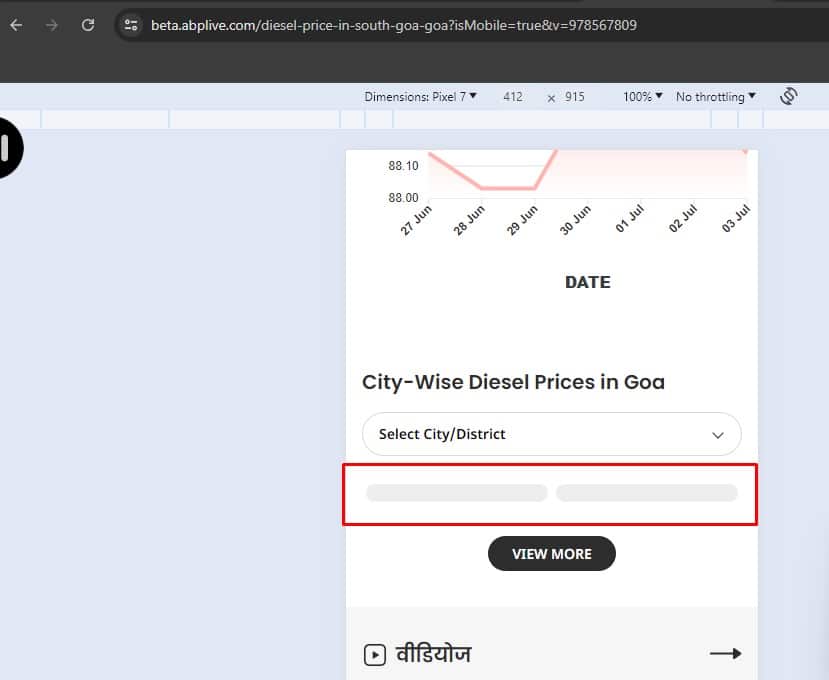This screenshot has height=680, width=829.
Task: Click the browser forward arrow
Action: tap(52, 25)
